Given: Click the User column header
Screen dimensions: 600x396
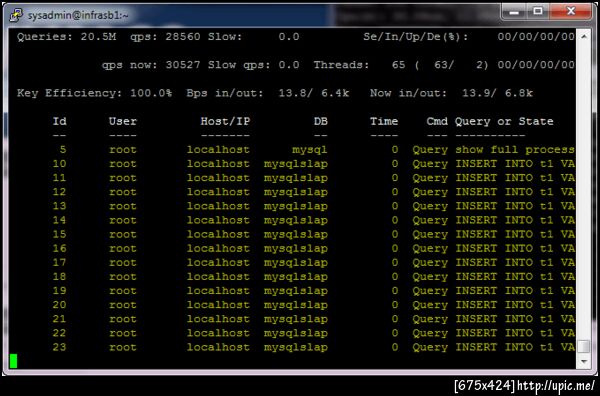Looking at the screenshot, I should point(122,121).
